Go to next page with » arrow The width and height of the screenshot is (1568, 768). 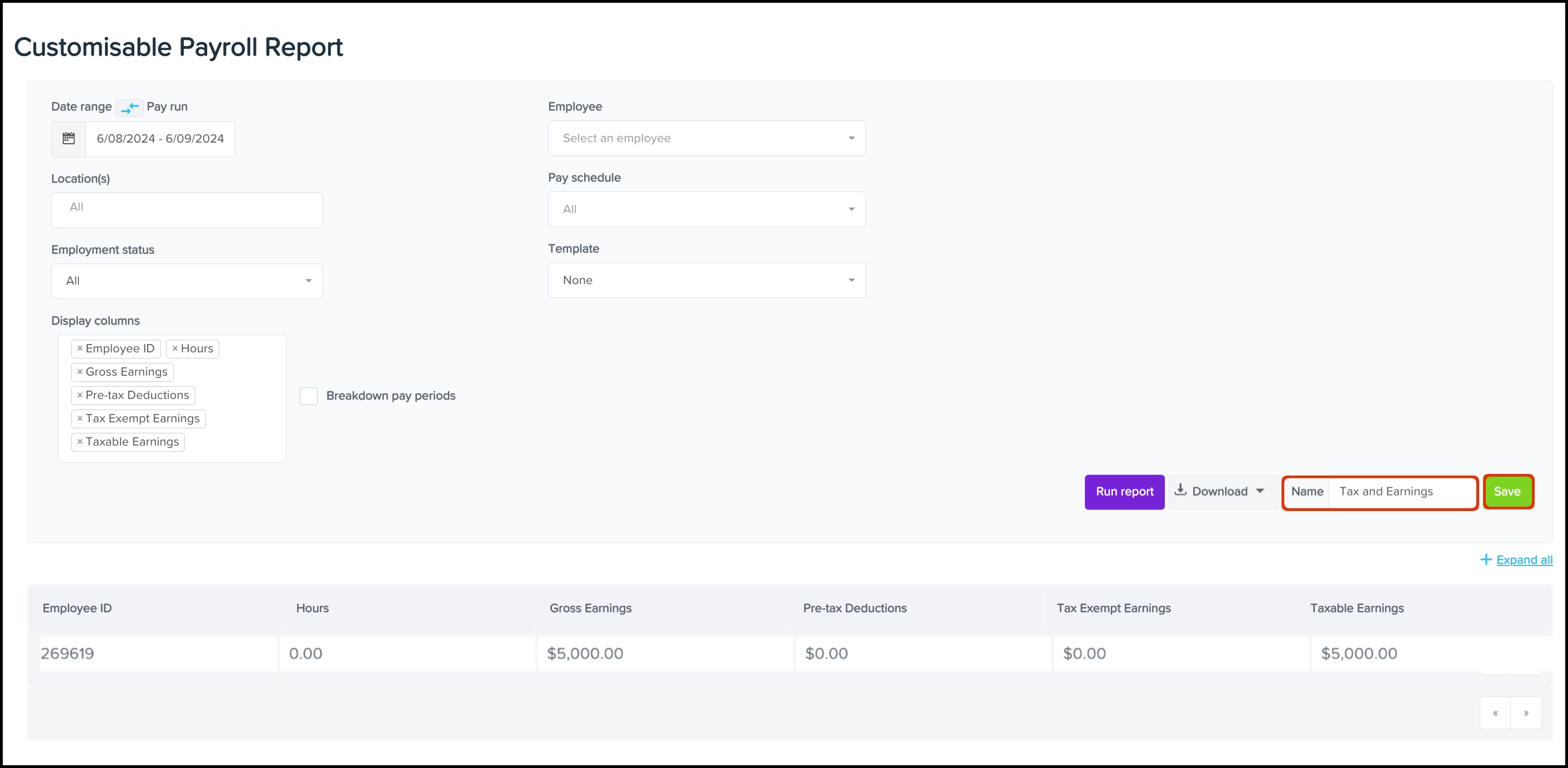[x=1526, y=713]
